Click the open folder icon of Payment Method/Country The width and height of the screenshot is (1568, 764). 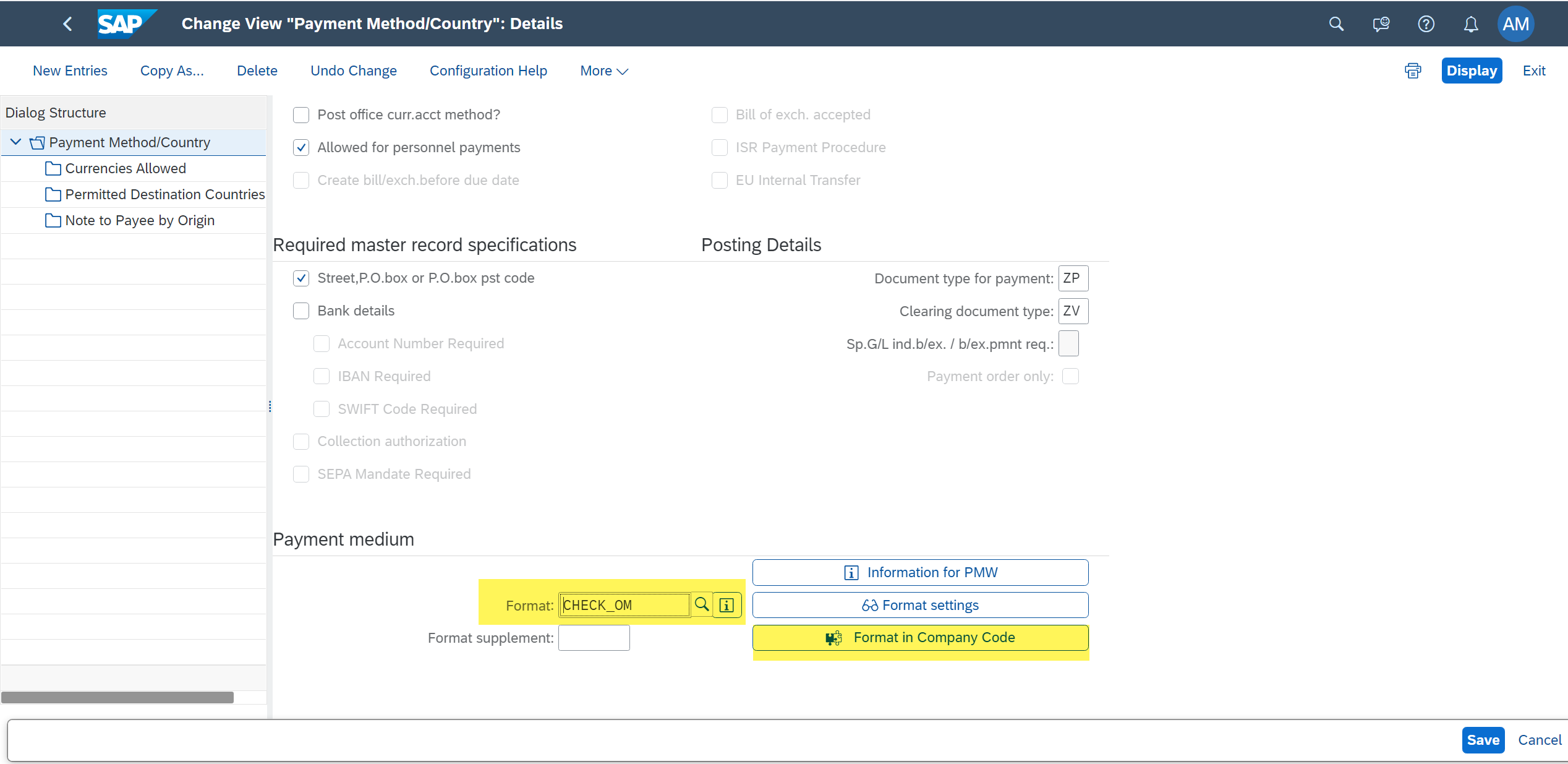[x=37, y=142]
